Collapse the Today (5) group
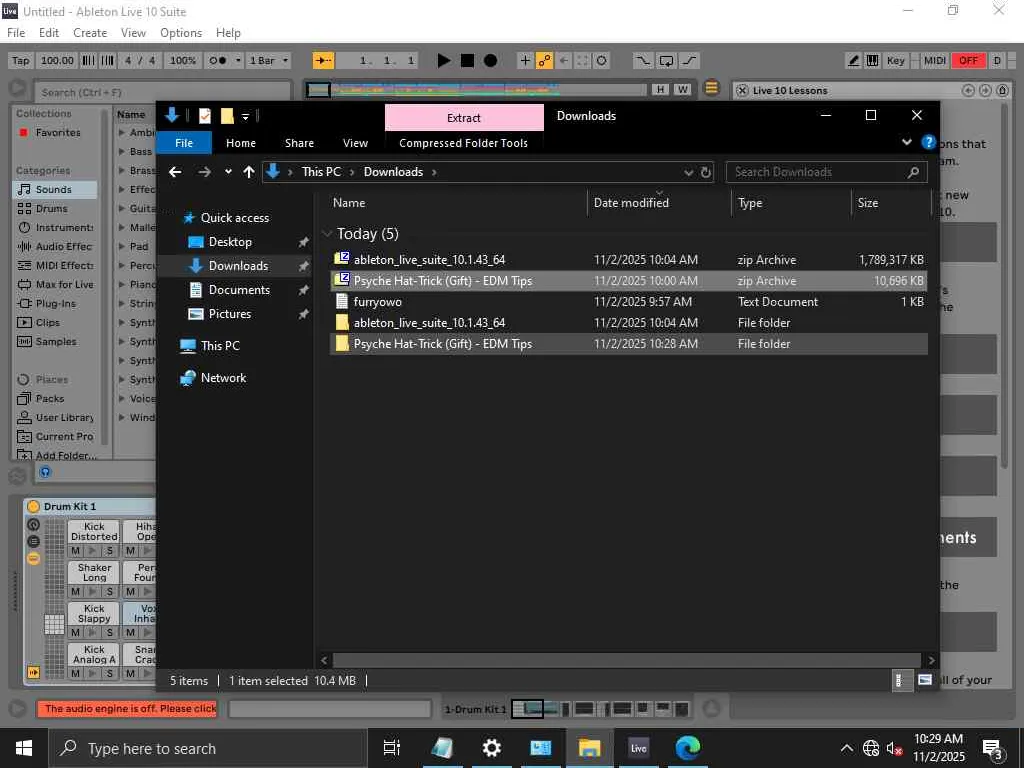Viewport: 1024px width, 768px height. point(327,234)
